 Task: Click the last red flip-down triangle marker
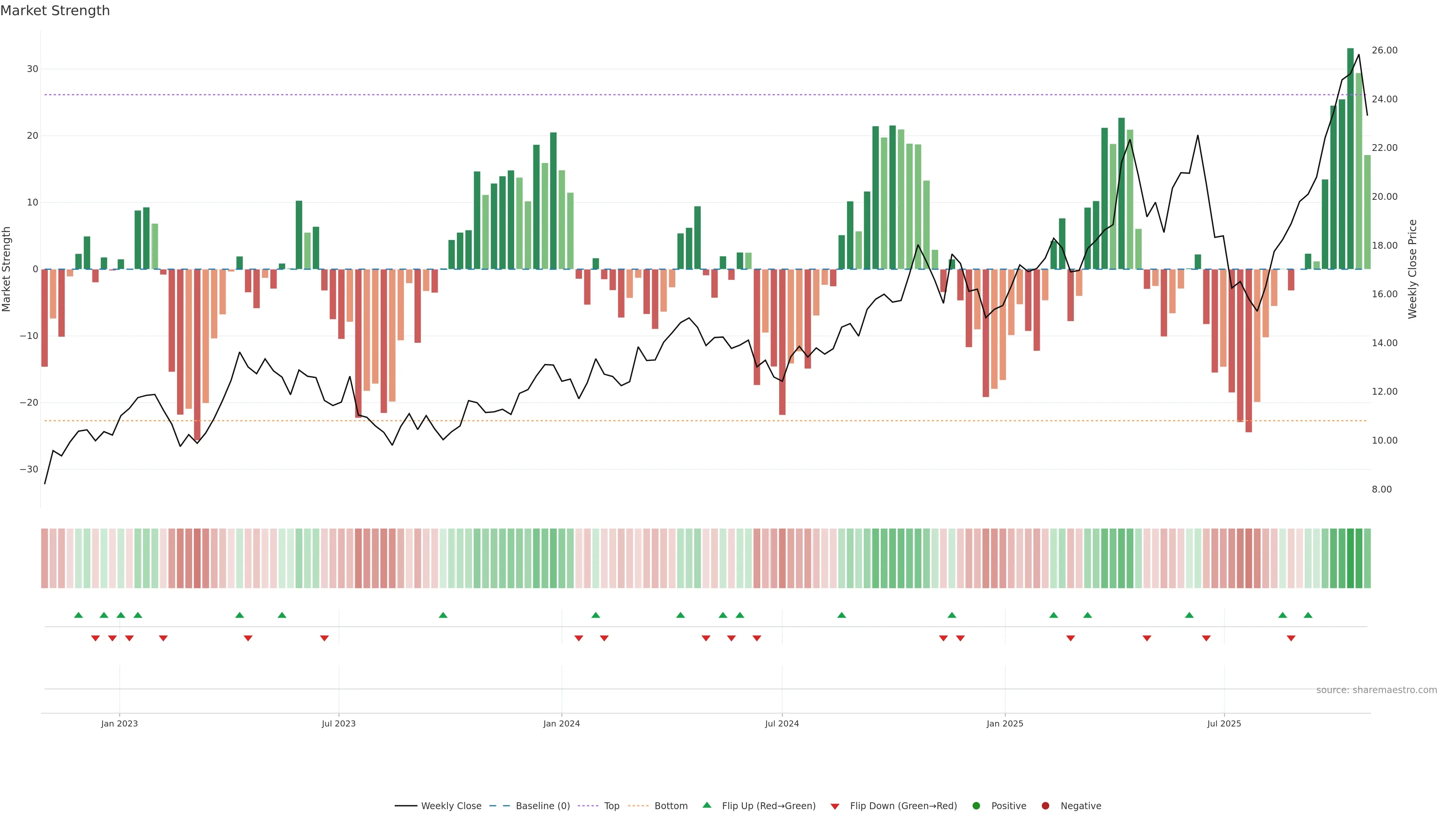coord(1291,638)
